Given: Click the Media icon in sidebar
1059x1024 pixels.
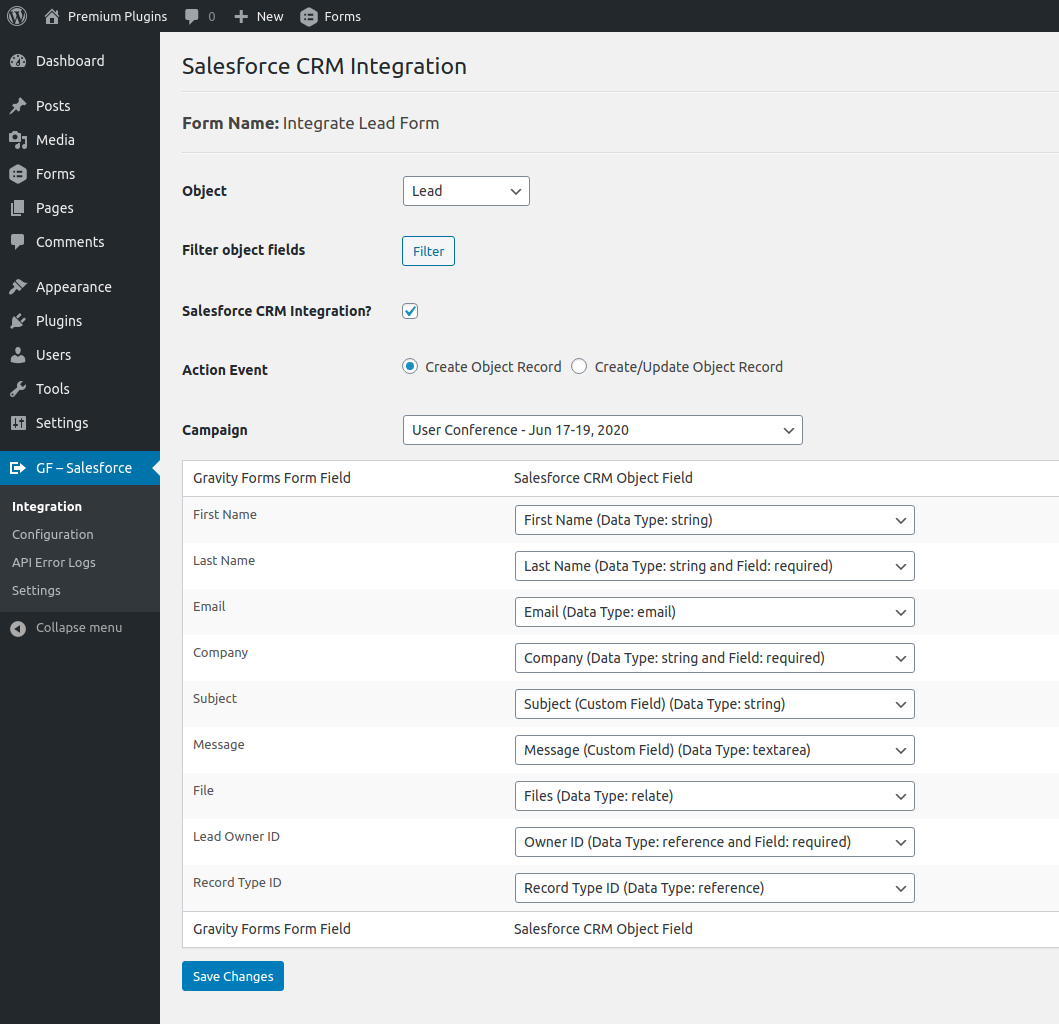Looking at the screenshot, I should [18, 140].
